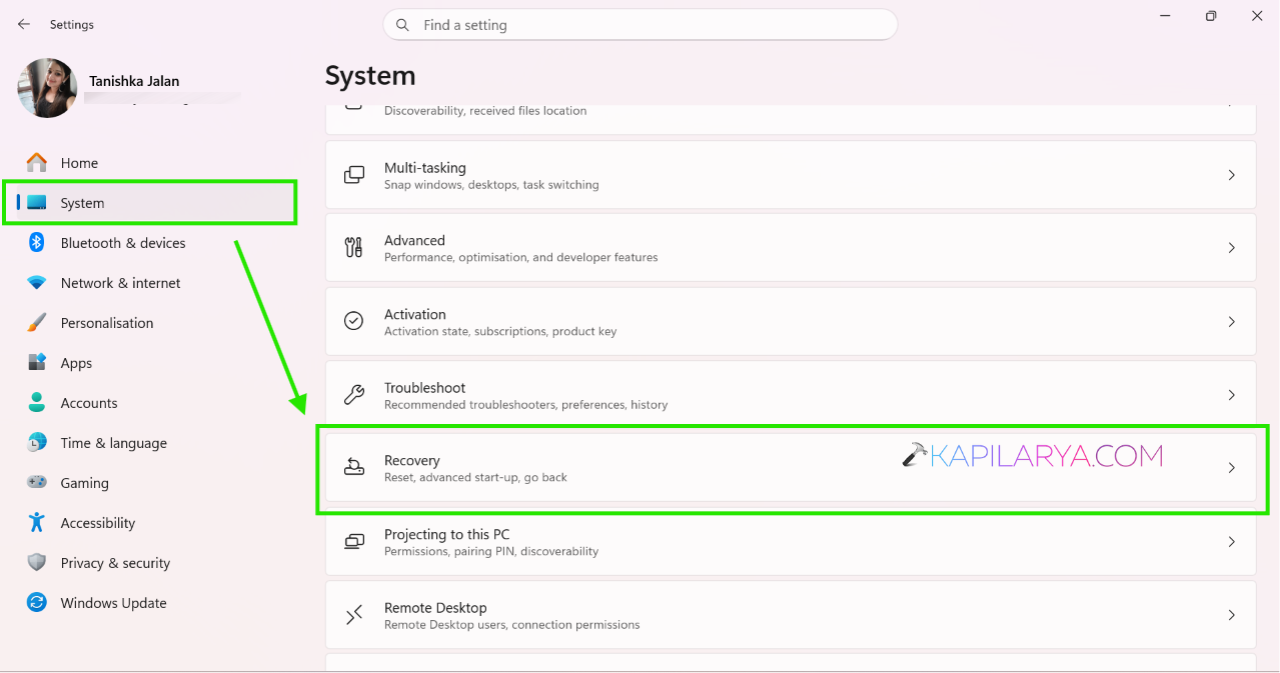This screenshot has height=673, width=1280.
Task: Click the search magnifier icon
Action: [x=402, y=25]
